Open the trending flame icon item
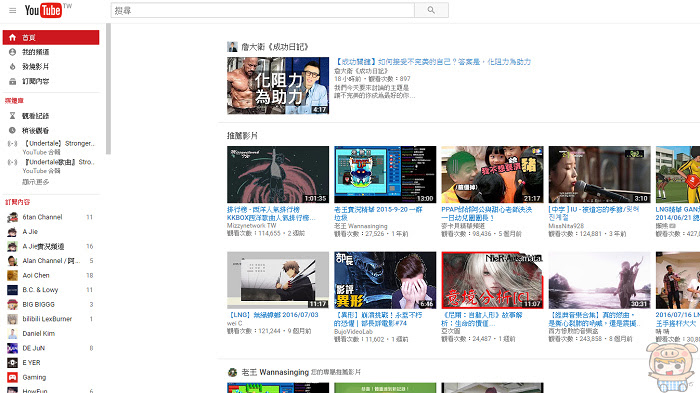The height and width of the screenshot is (393, 700). point(12,67)
